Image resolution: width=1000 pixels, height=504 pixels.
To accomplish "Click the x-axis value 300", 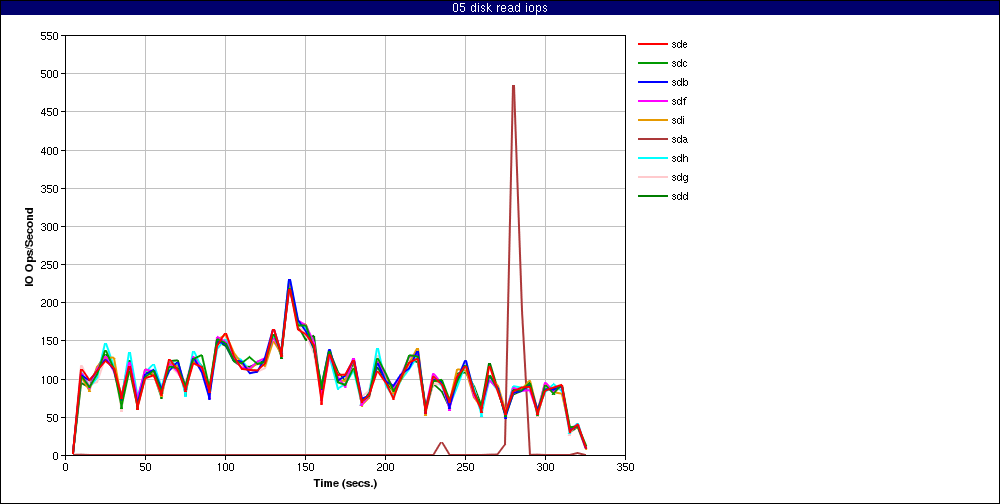I will (545, 467).
